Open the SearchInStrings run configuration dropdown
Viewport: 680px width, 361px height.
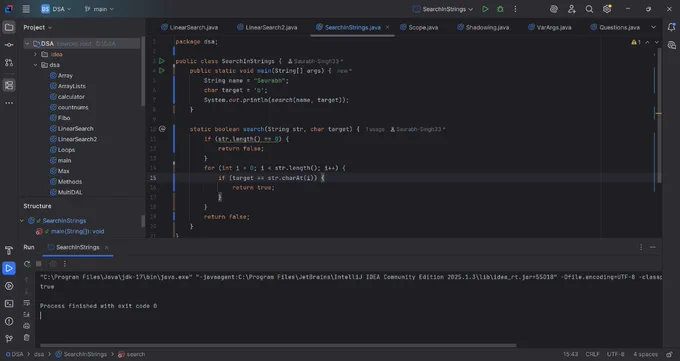(443, 9)
